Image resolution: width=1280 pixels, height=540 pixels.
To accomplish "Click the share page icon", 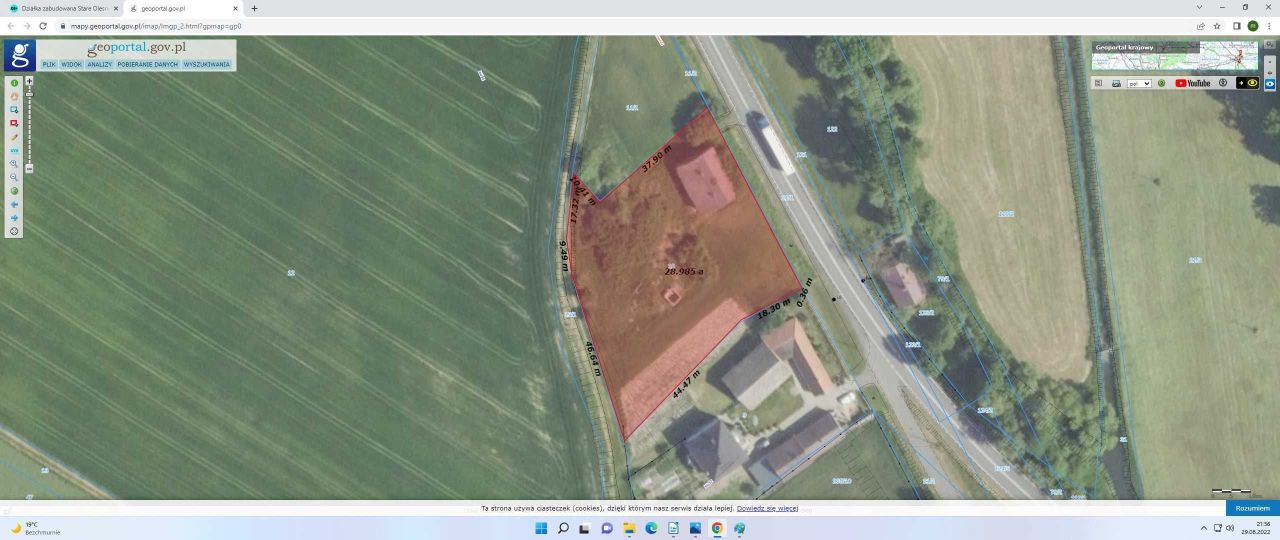I will [x=1201, y=26].
